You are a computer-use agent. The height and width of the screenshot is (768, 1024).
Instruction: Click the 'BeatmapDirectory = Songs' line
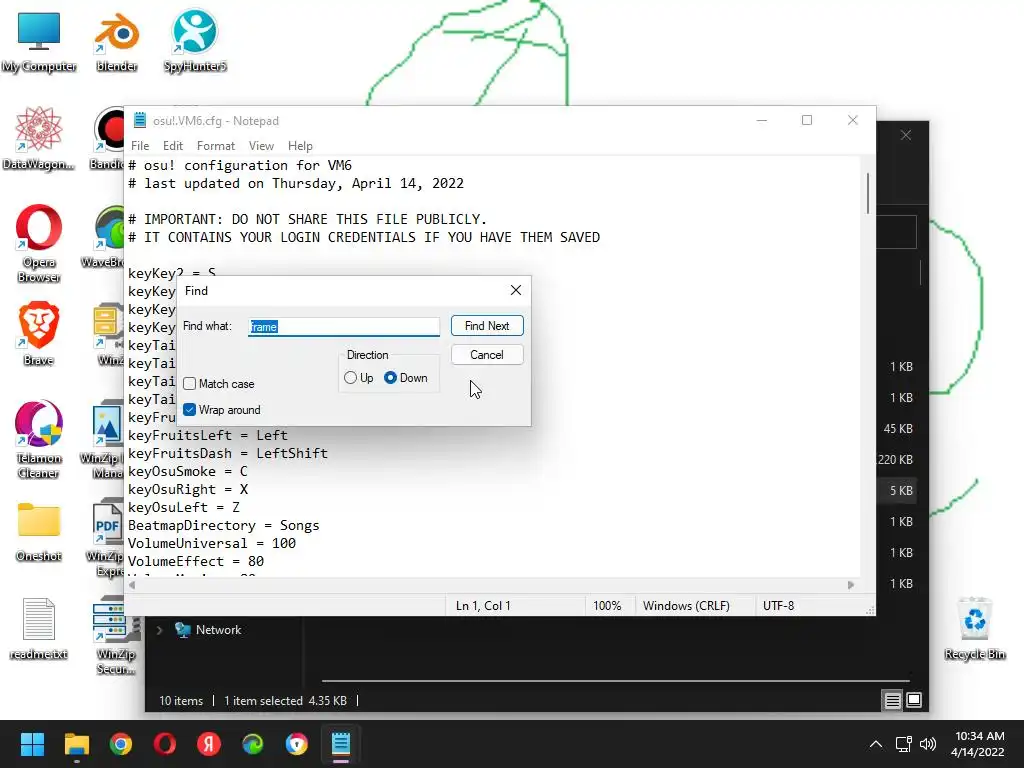coord(224,526)
